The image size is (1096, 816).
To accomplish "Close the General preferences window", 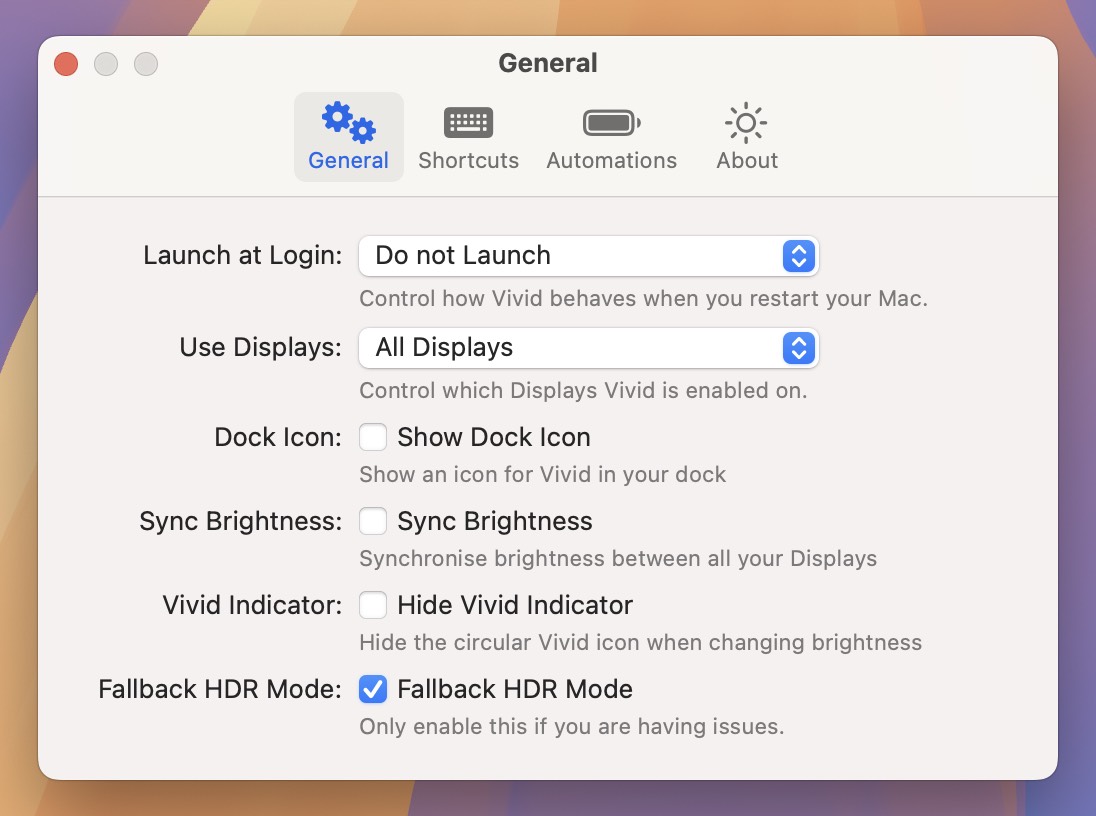I will point(65,63).
